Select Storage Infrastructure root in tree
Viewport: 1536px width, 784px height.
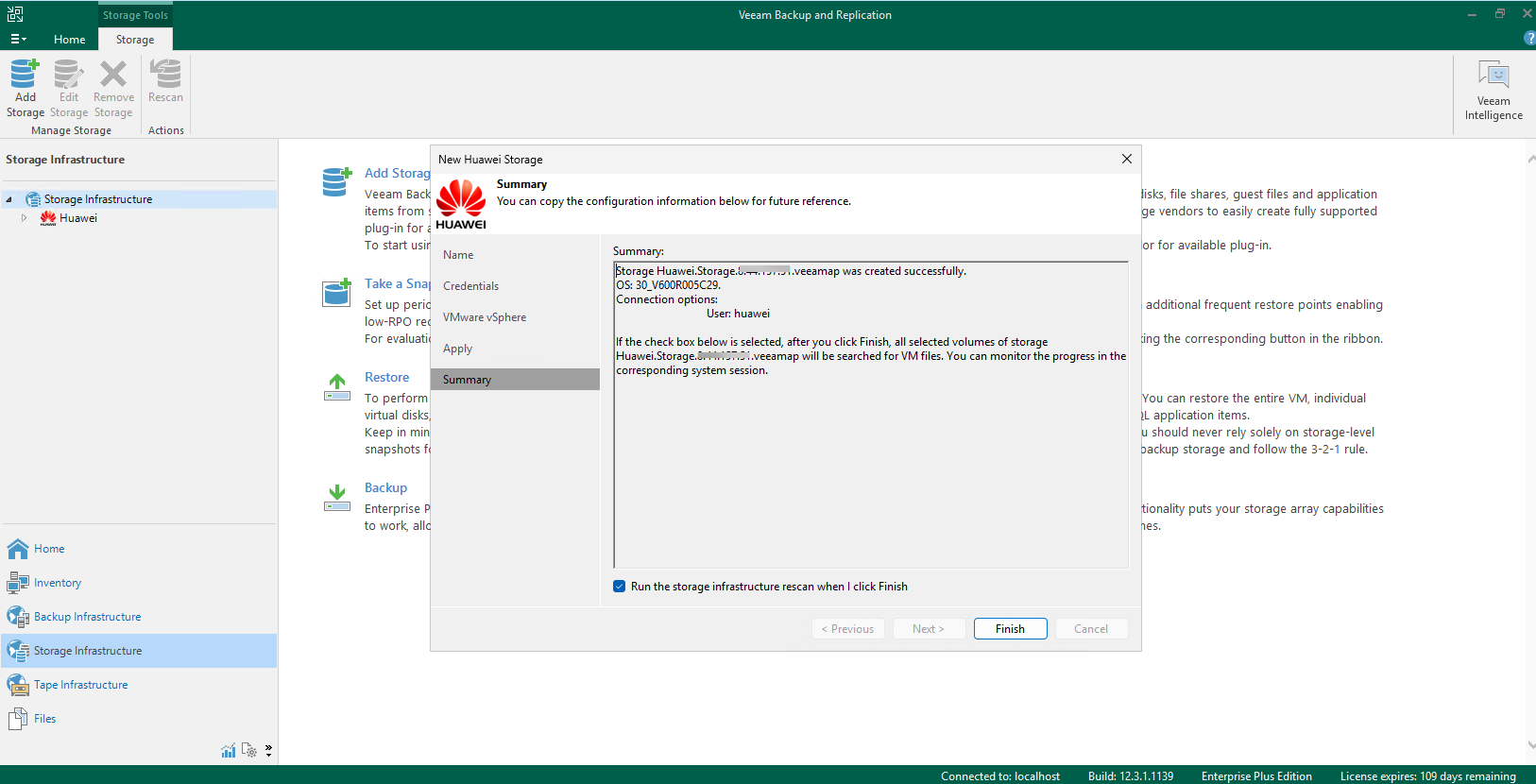tap(98, 199)
